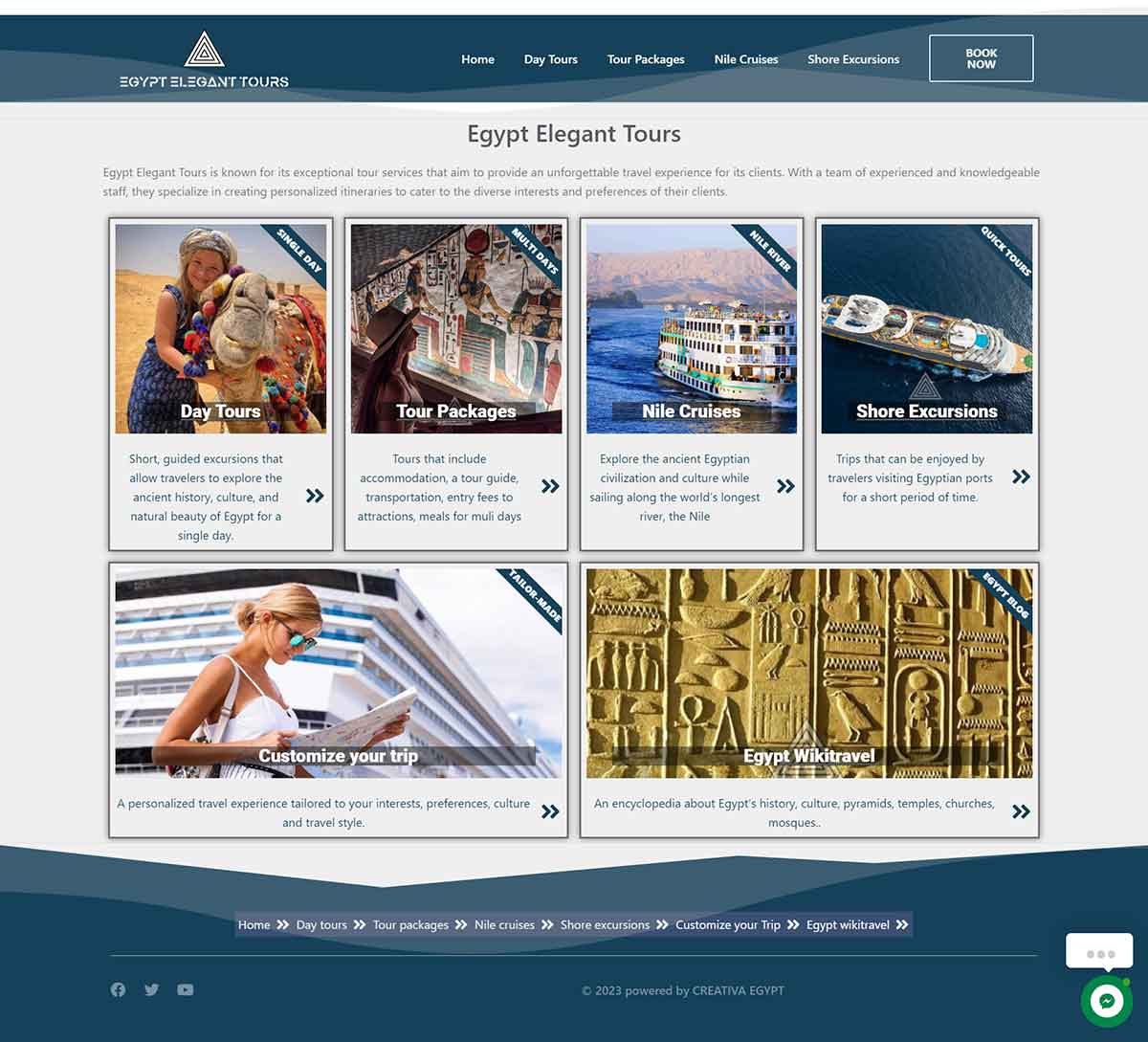Click double-arrow icon in Day Tours card
This screenshot has width=1148, height=1042.
point(315,496)
